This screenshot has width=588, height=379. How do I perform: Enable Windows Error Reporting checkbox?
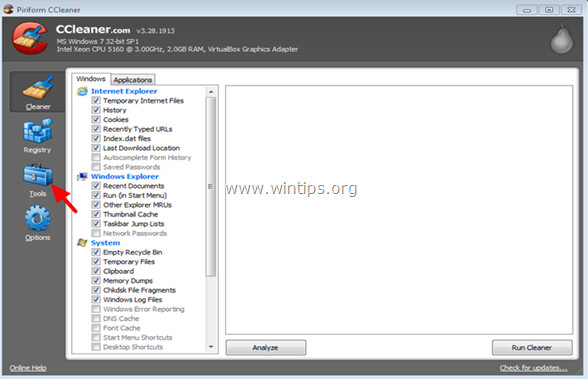[96, 309]
